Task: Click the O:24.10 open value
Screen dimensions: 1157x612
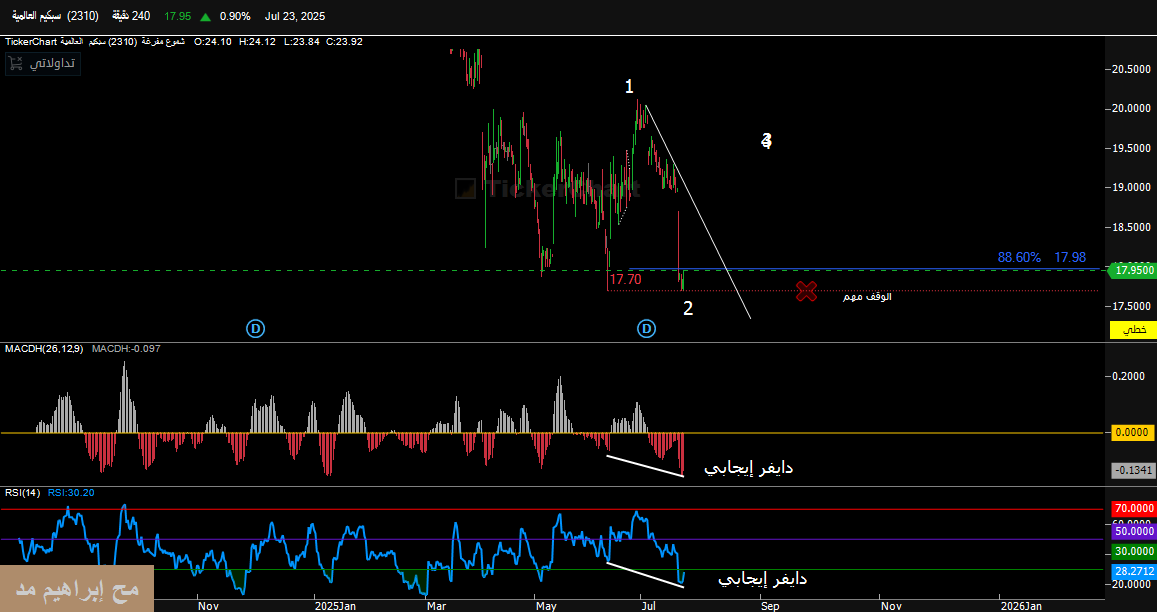Action: click(x=212, y=42)
